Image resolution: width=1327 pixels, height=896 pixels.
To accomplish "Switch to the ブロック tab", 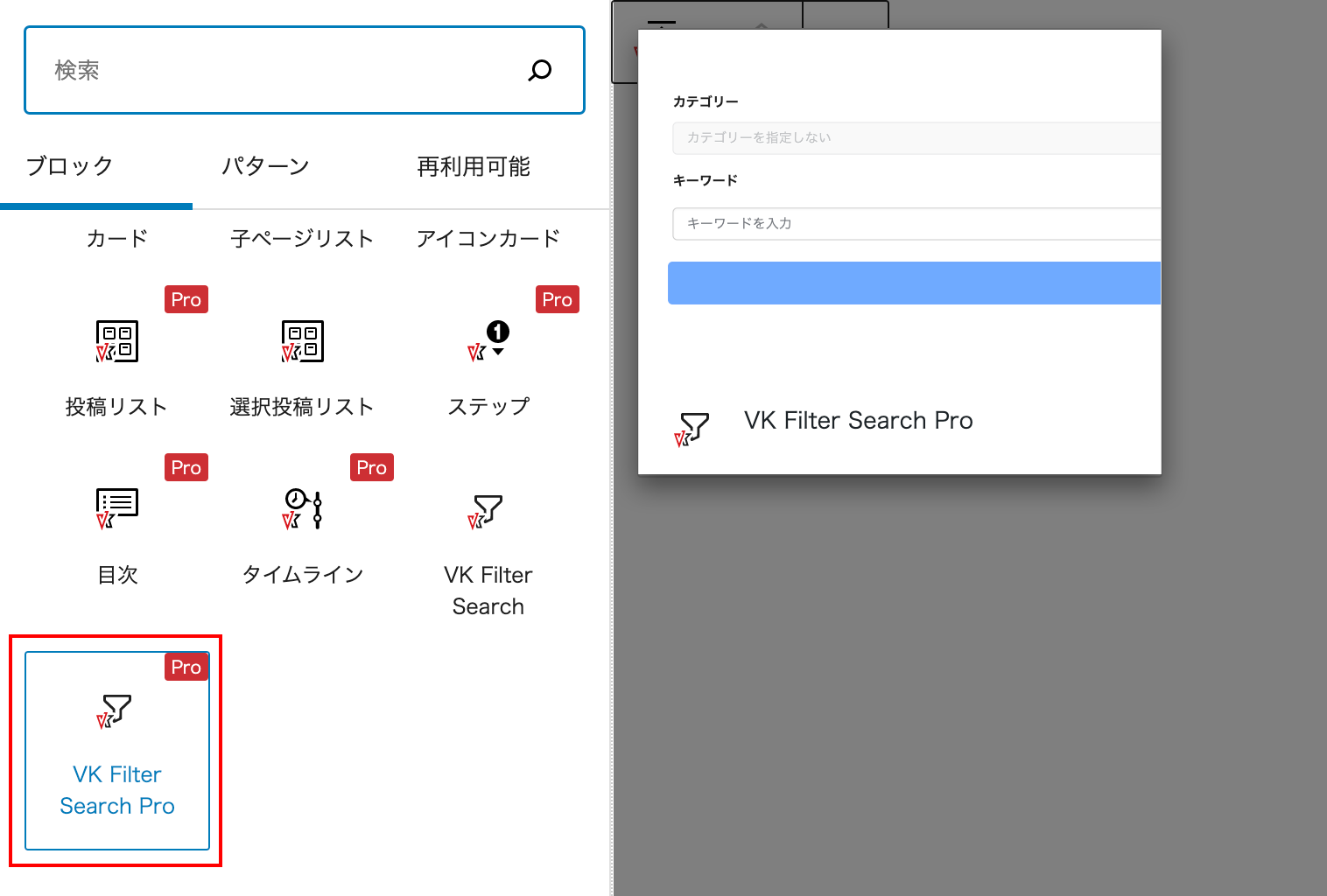I will pyautogui.click(x=69, y=166).
